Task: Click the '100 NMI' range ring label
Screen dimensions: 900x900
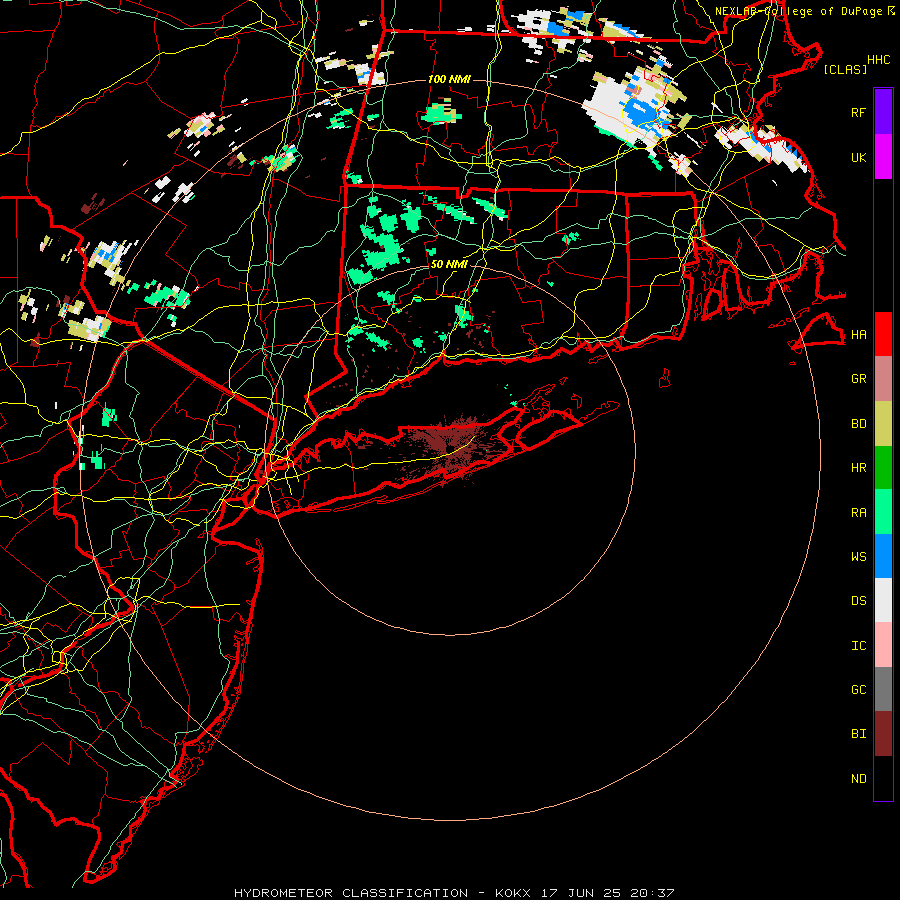Action: (449, 79)
